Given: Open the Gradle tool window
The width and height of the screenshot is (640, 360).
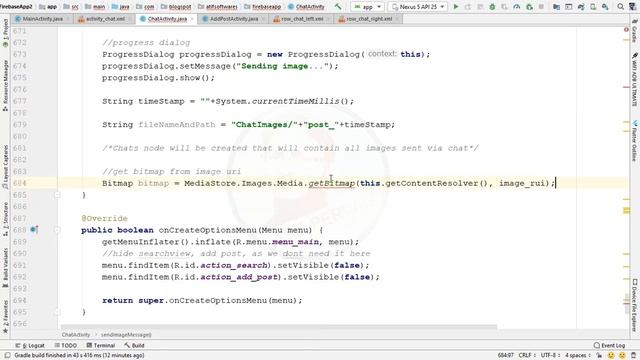Looking at the screenshot, I should [635, 32].
